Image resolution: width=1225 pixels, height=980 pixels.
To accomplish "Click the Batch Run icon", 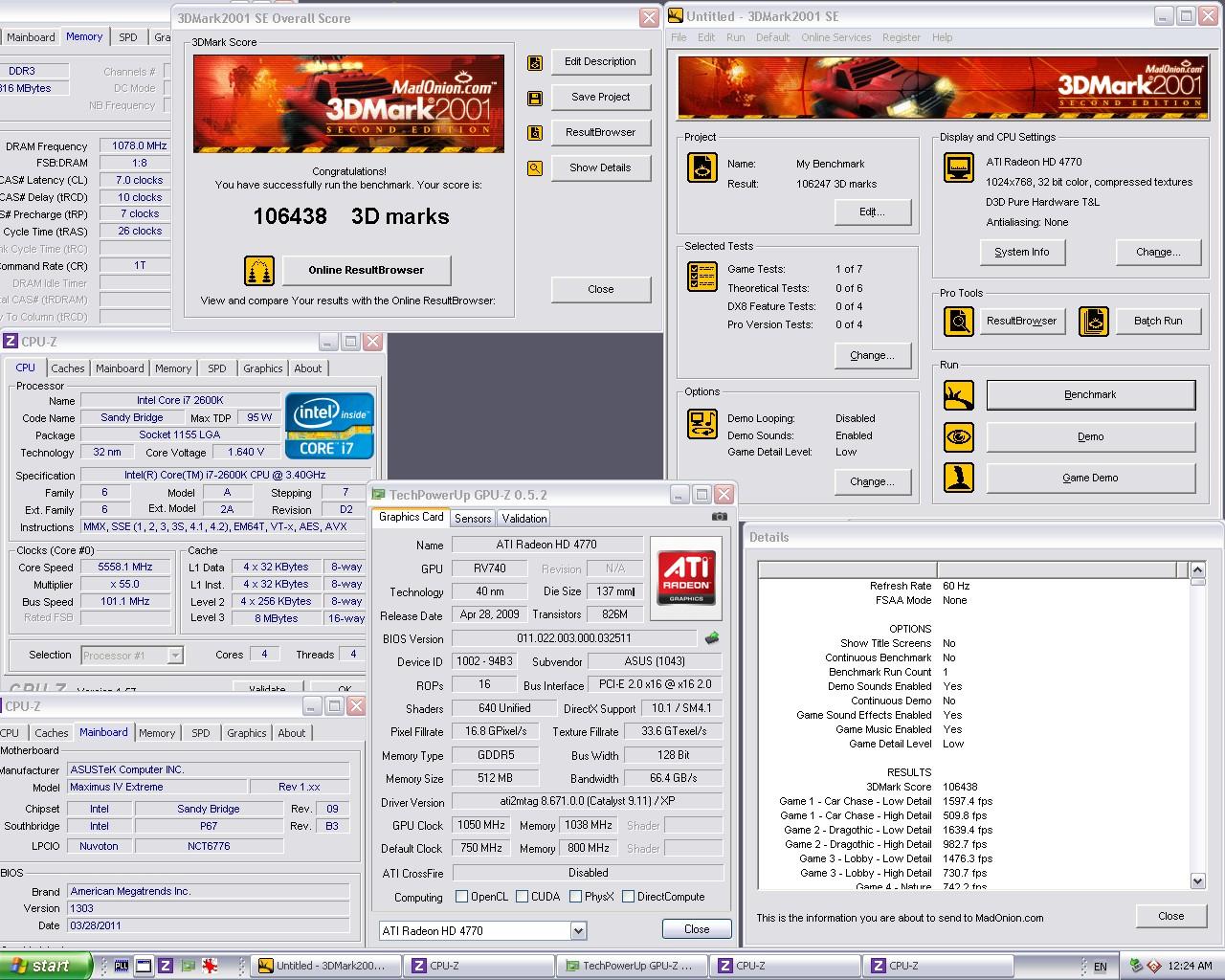I will pyautogui.click(x=1094, y=322).
